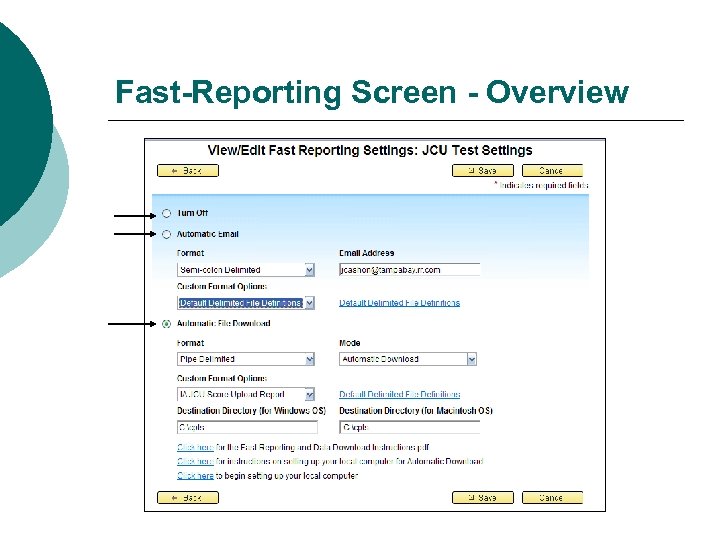The image size is (720, 540).
Task: Click here link to begin setting up computer
Action: (x=195, y=476)
